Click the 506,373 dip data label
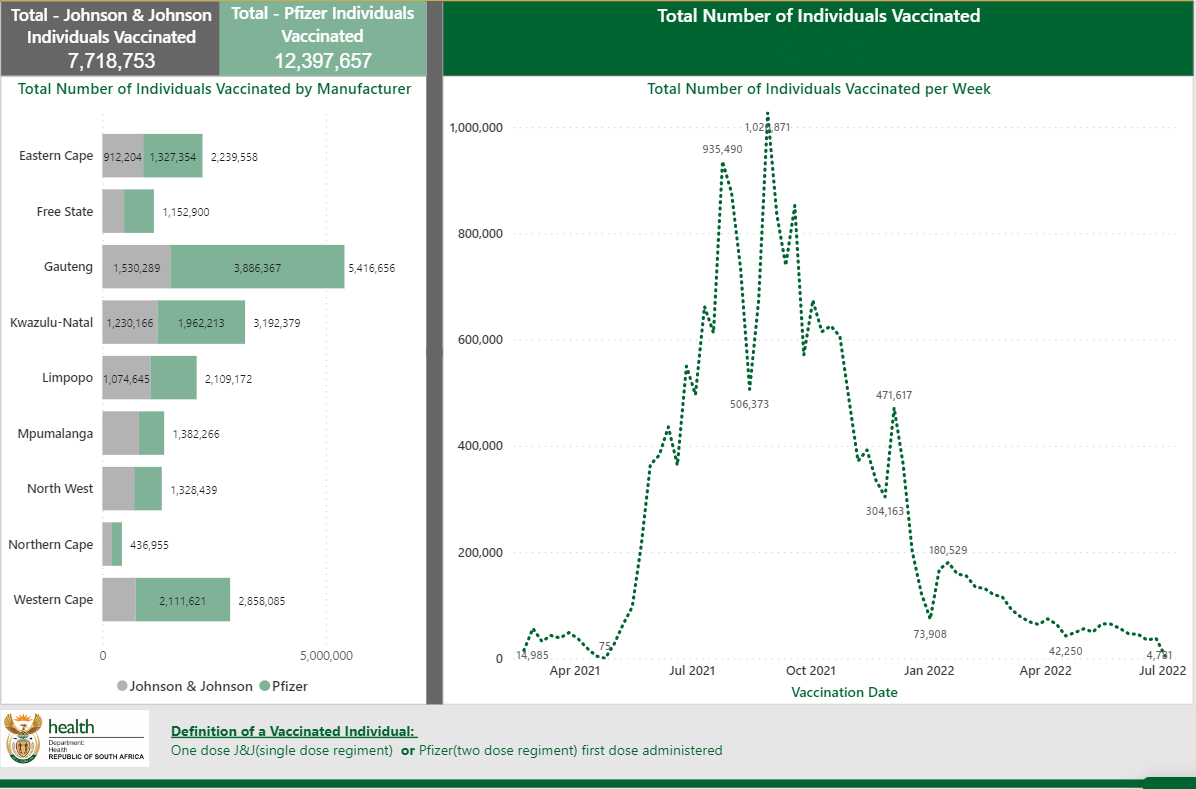The width and height of the screenshot is (1196, 789). click(749, 404)
